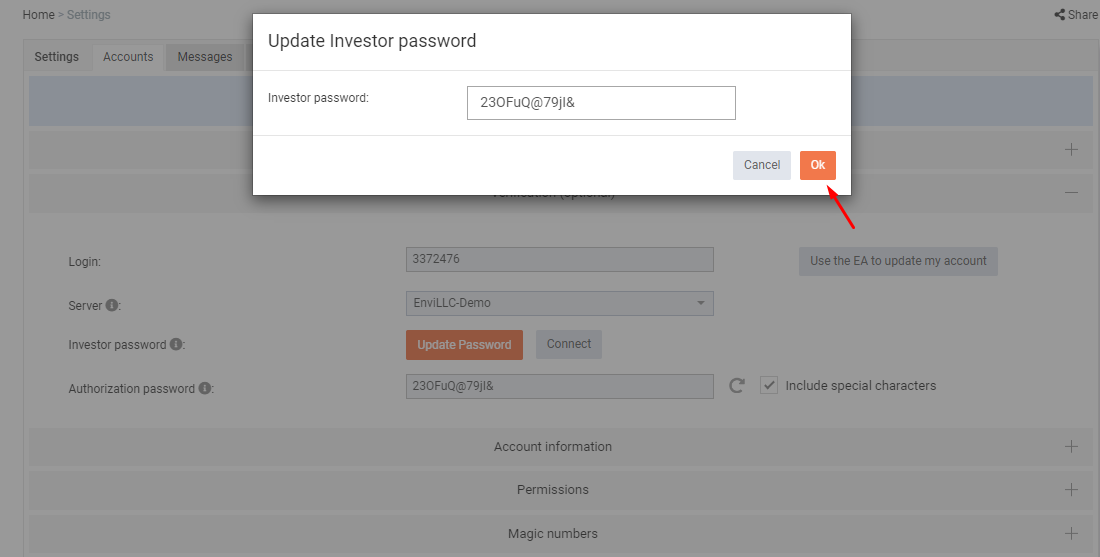Click the Share icon at top right
This screenshot has height=557, width=1100.
[x=1059, y=14]
